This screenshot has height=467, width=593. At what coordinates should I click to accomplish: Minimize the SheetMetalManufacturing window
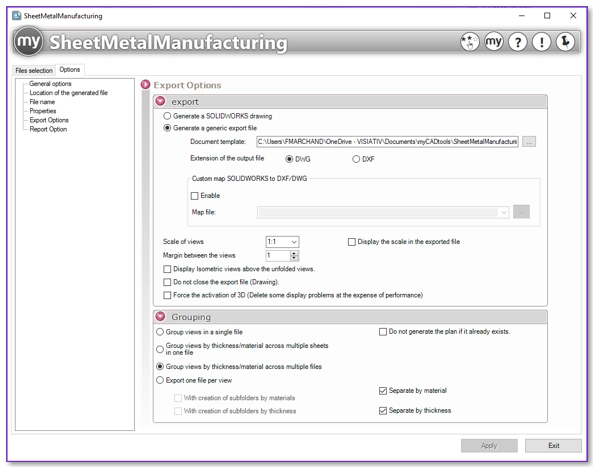522,16
